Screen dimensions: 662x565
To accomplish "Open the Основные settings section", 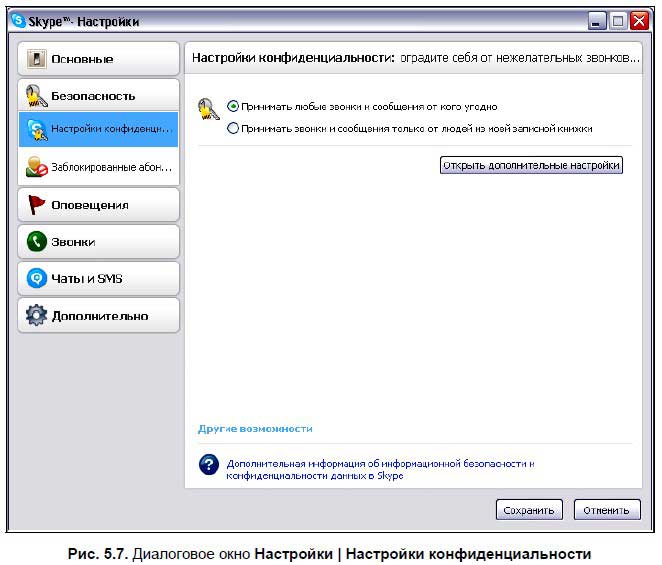I will [98, 59].
